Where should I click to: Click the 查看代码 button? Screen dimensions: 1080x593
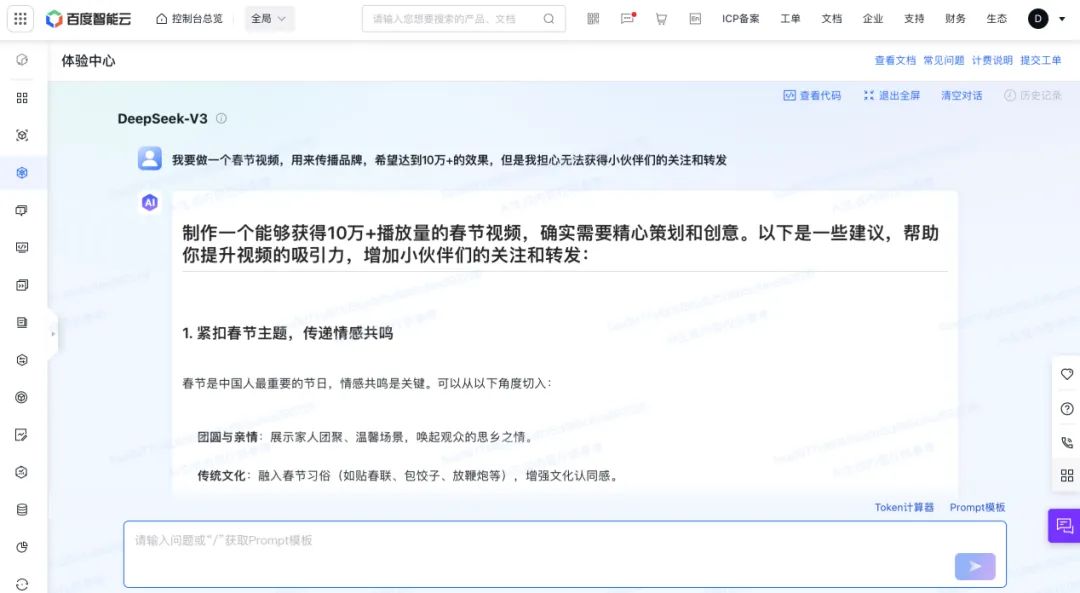[x=812, y=96]
